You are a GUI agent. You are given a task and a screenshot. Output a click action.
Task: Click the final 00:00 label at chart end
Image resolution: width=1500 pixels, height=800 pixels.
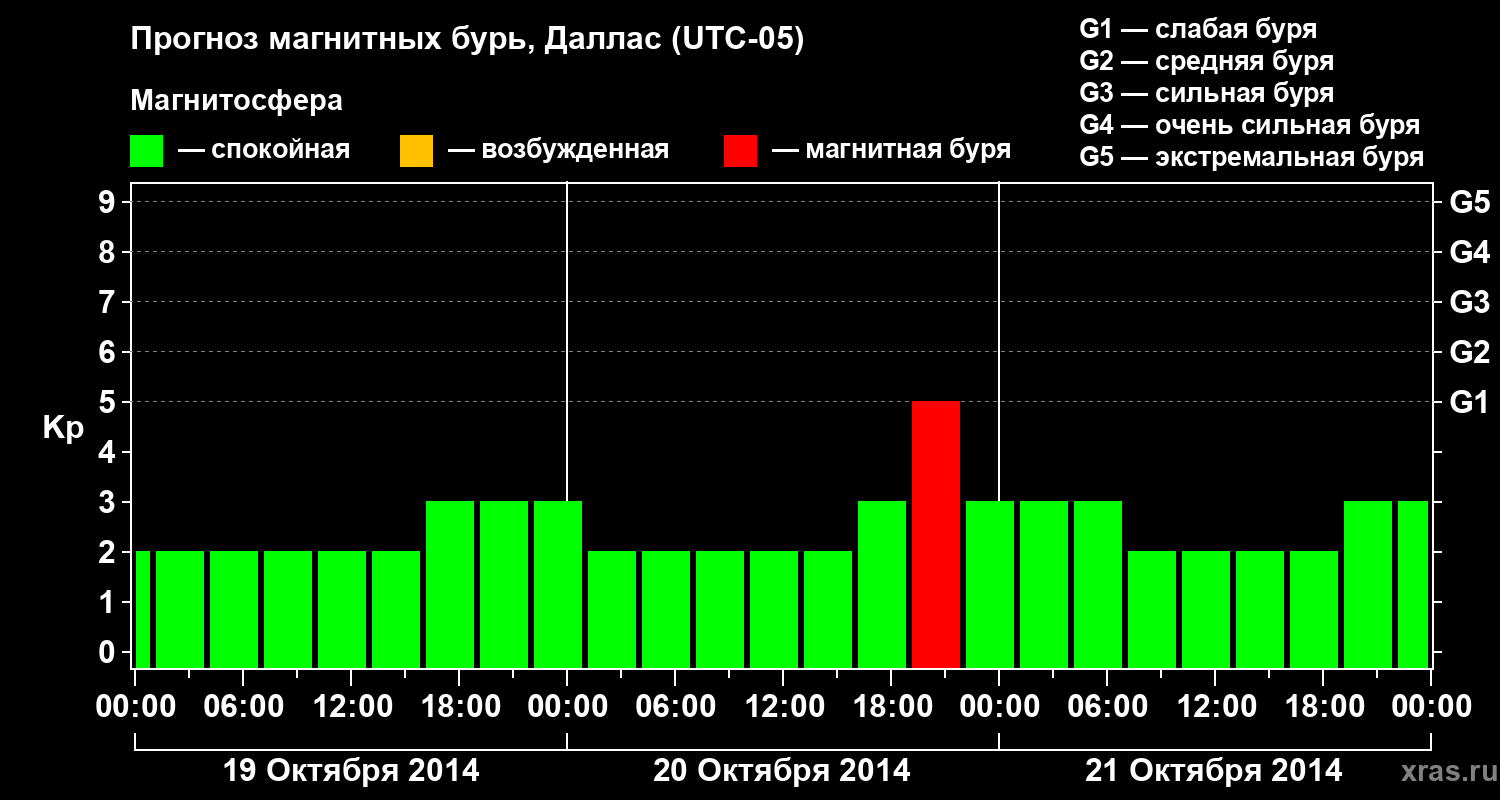pyautogui.click(x=1431, y=707)
